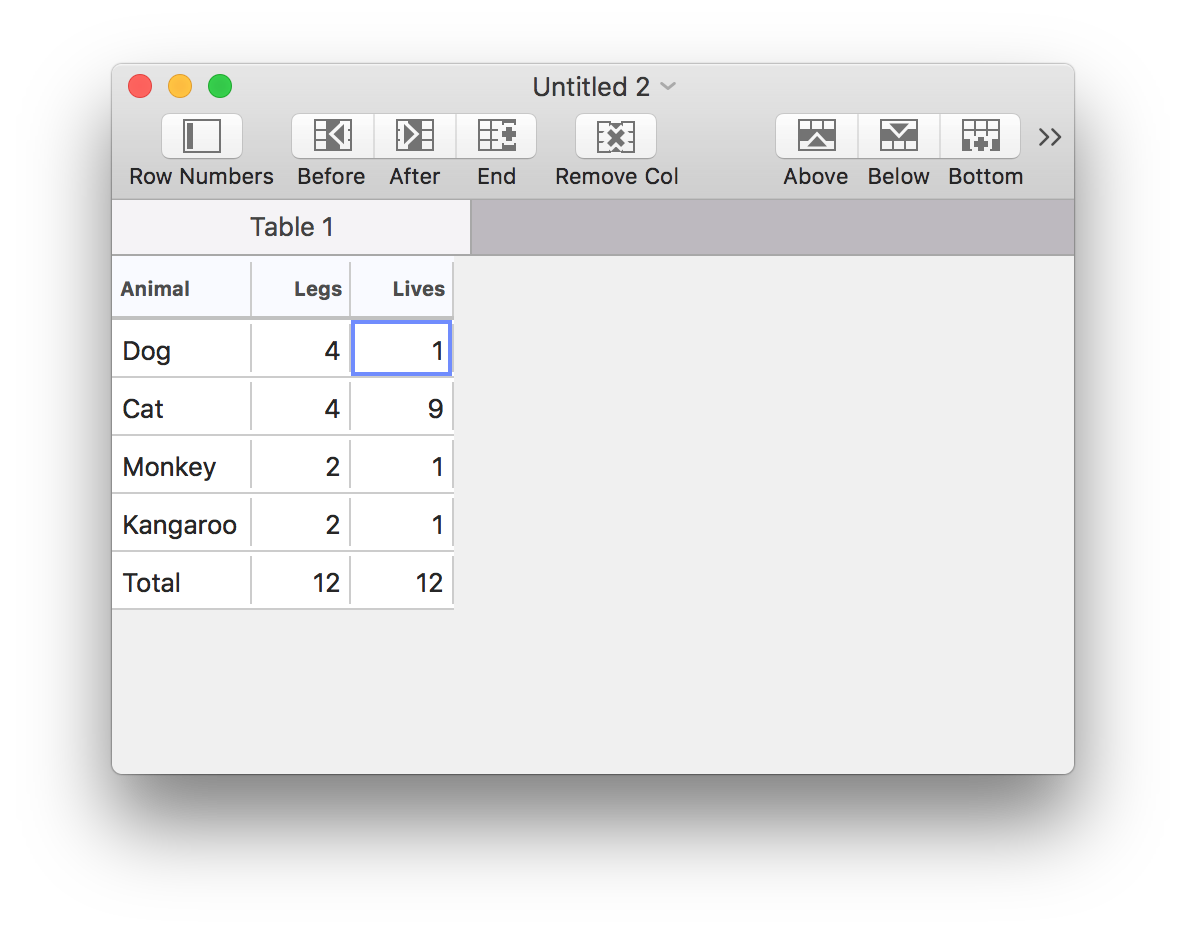
Task: Select the Total Legs cell
Action: point(301,582)
